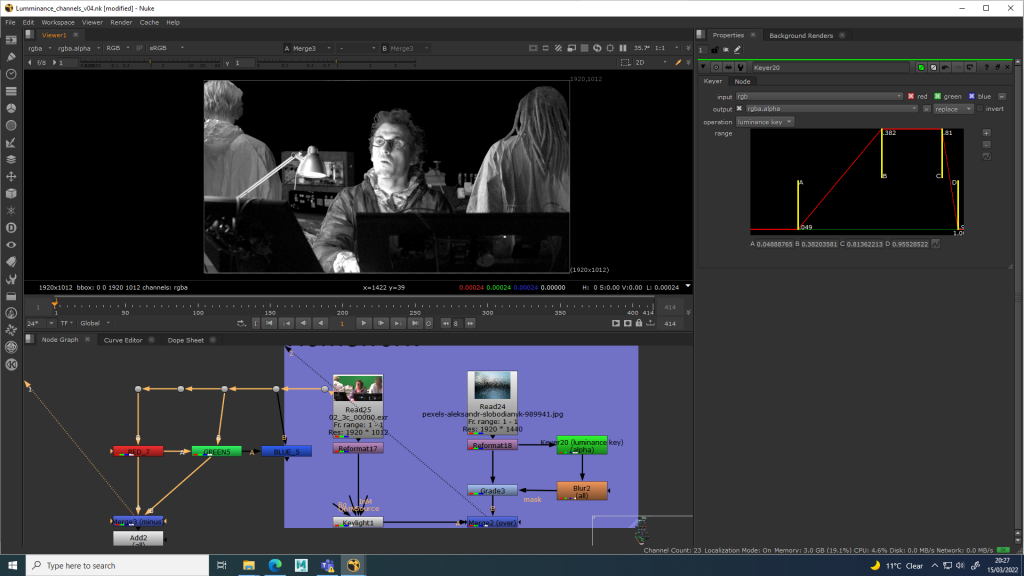Click the lock properties panel icon
The image size is (1024, 576).
pyautogui.click(x=715, y=50)
